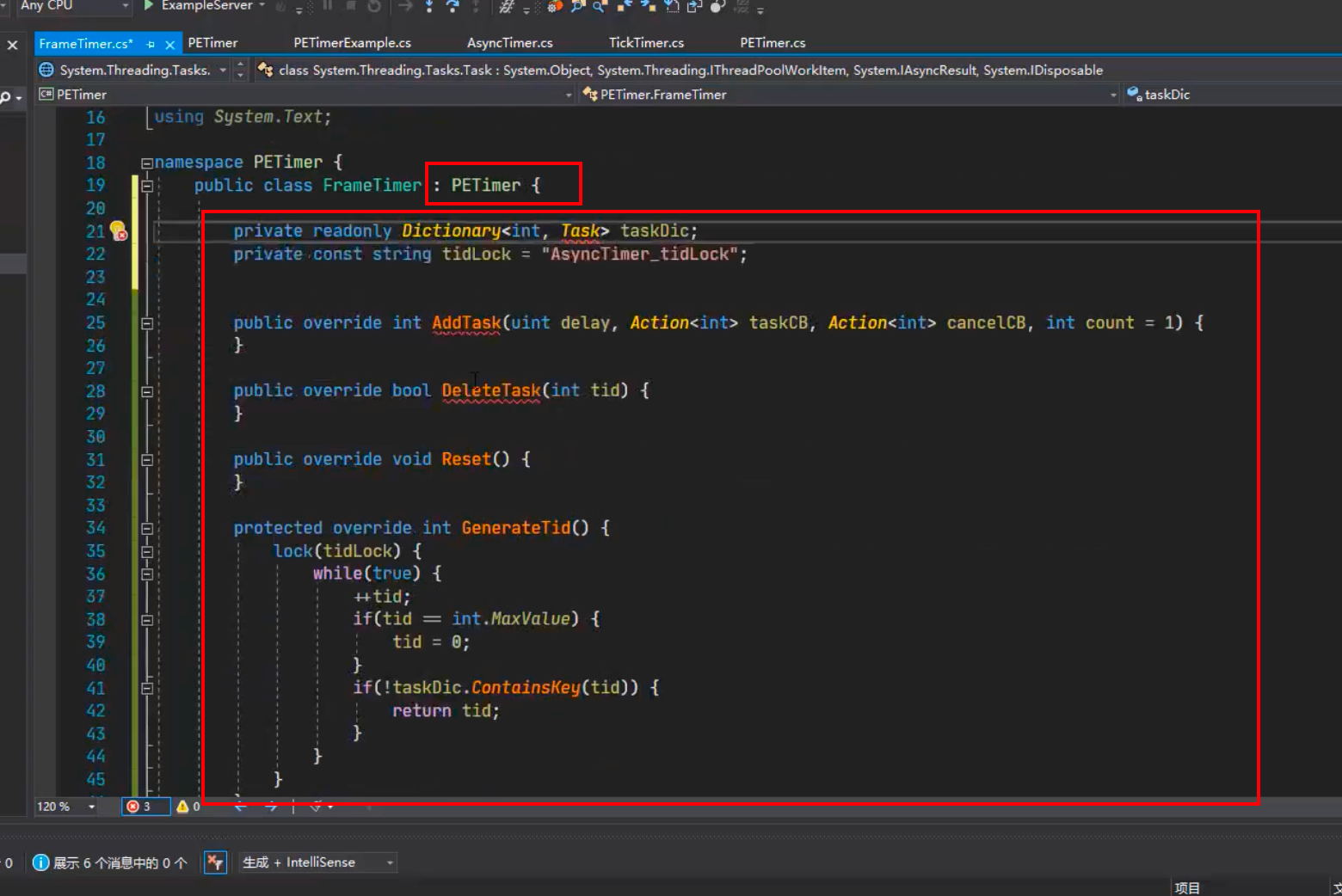1342x896 pixels.
Task: Open the PETimer.FrameTimer type dropdown
Action: tap(1113, 95)
